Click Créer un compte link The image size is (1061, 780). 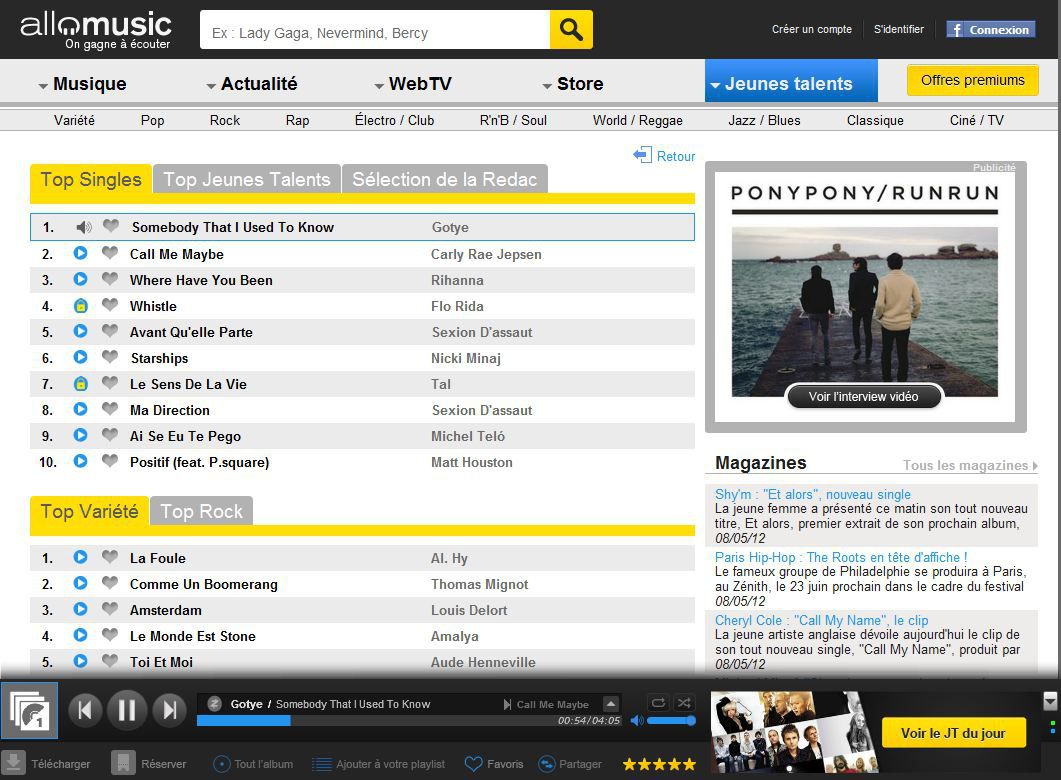point(812,29)
